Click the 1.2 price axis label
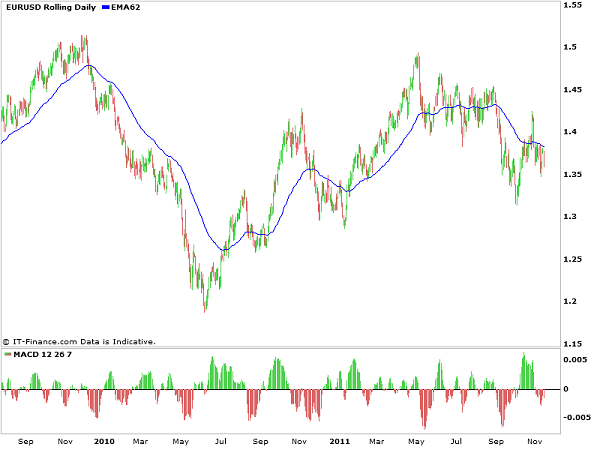 (x=570, y=301)
